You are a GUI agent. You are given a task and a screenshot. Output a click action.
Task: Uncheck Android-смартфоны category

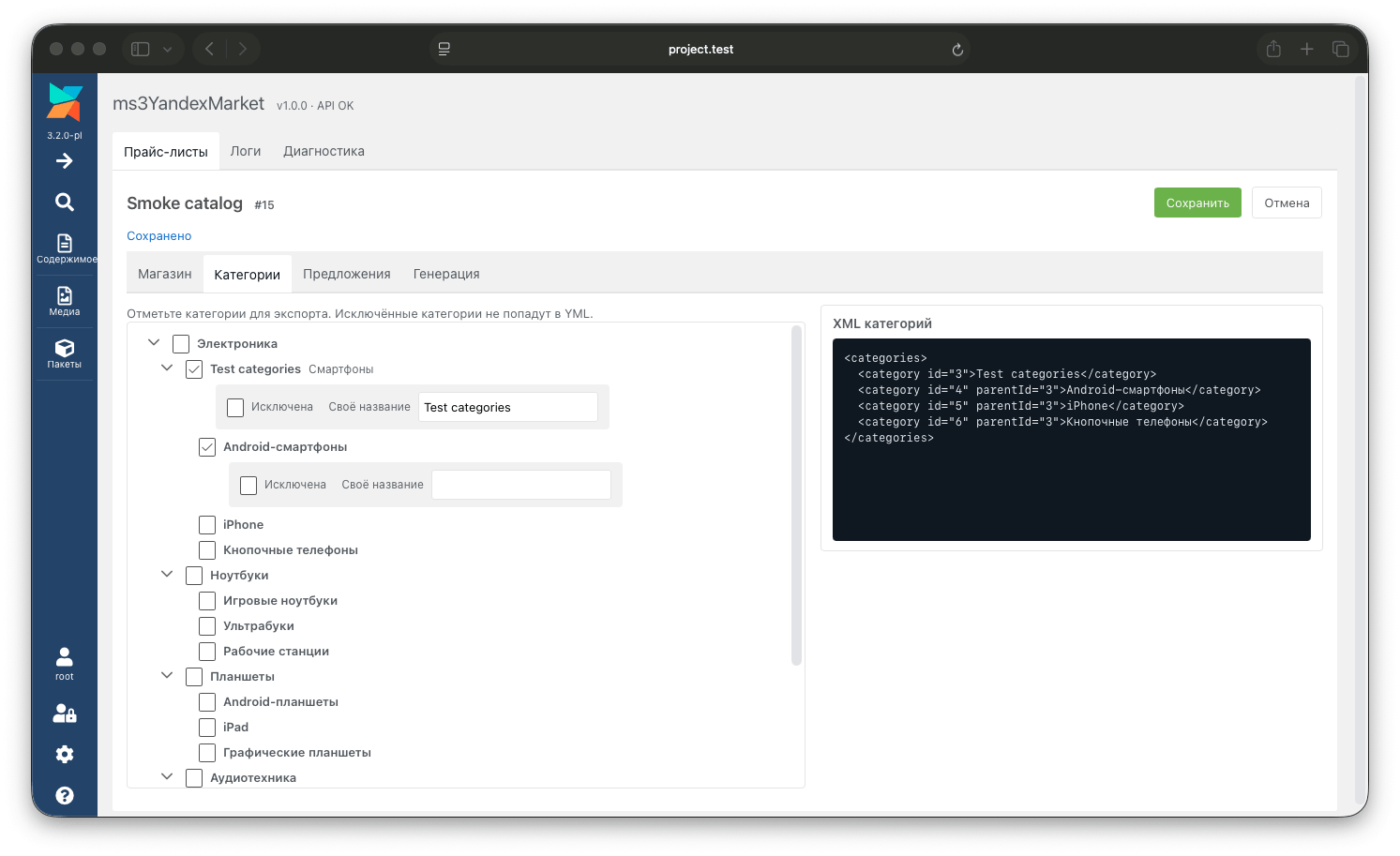click(207, 447)
